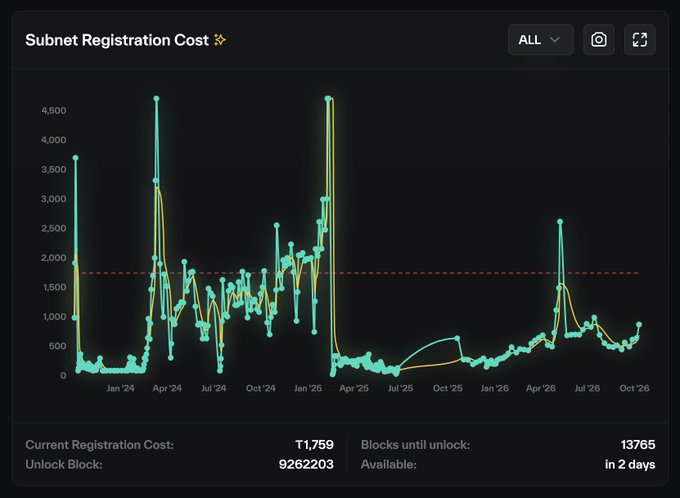Screen dimensions: 680x498
Task: Click the 1,000 y-axis label
Action: [55, 317]
